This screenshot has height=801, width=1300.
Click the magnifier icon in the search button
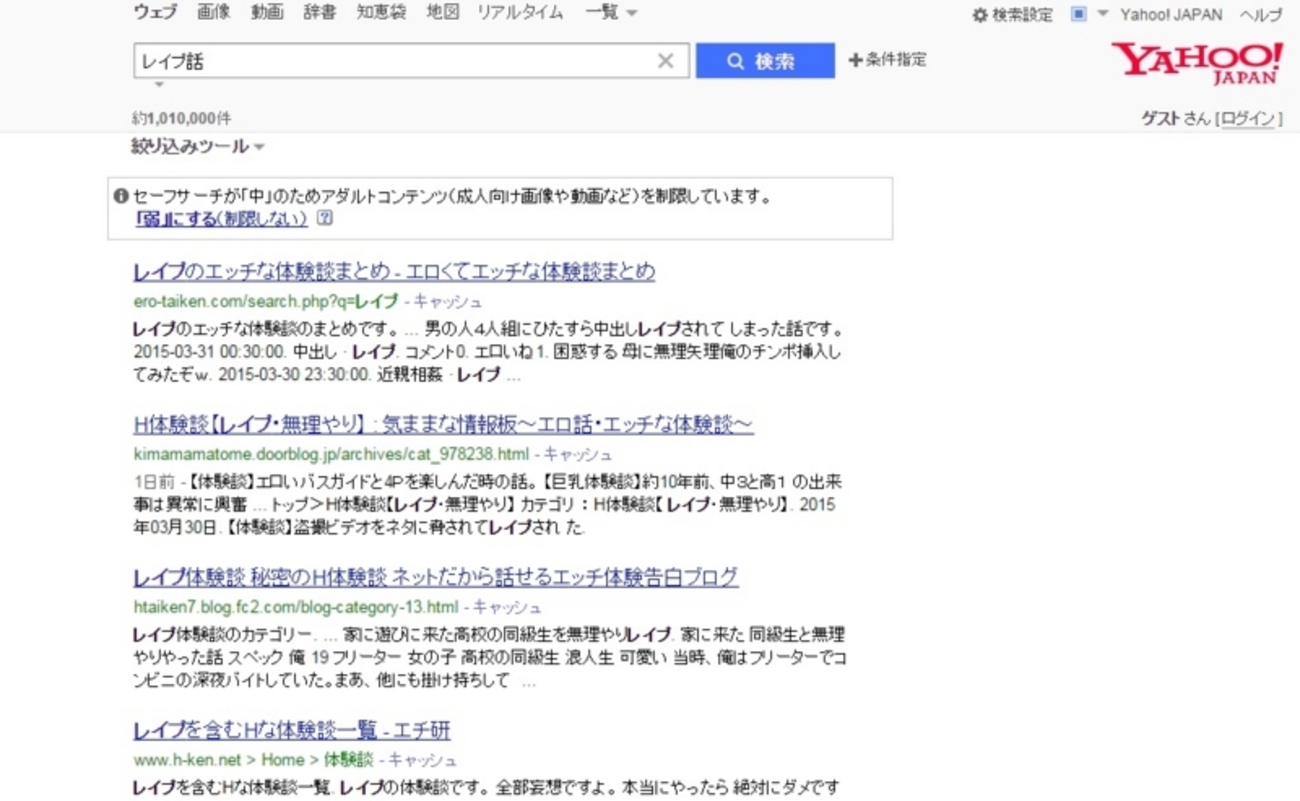736,61
